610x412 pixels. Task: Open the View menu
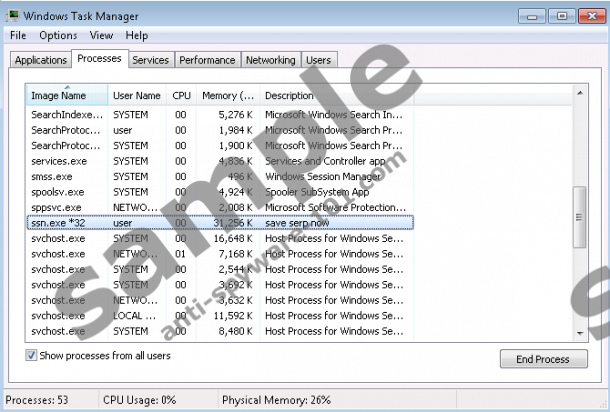tap(101, 35)
